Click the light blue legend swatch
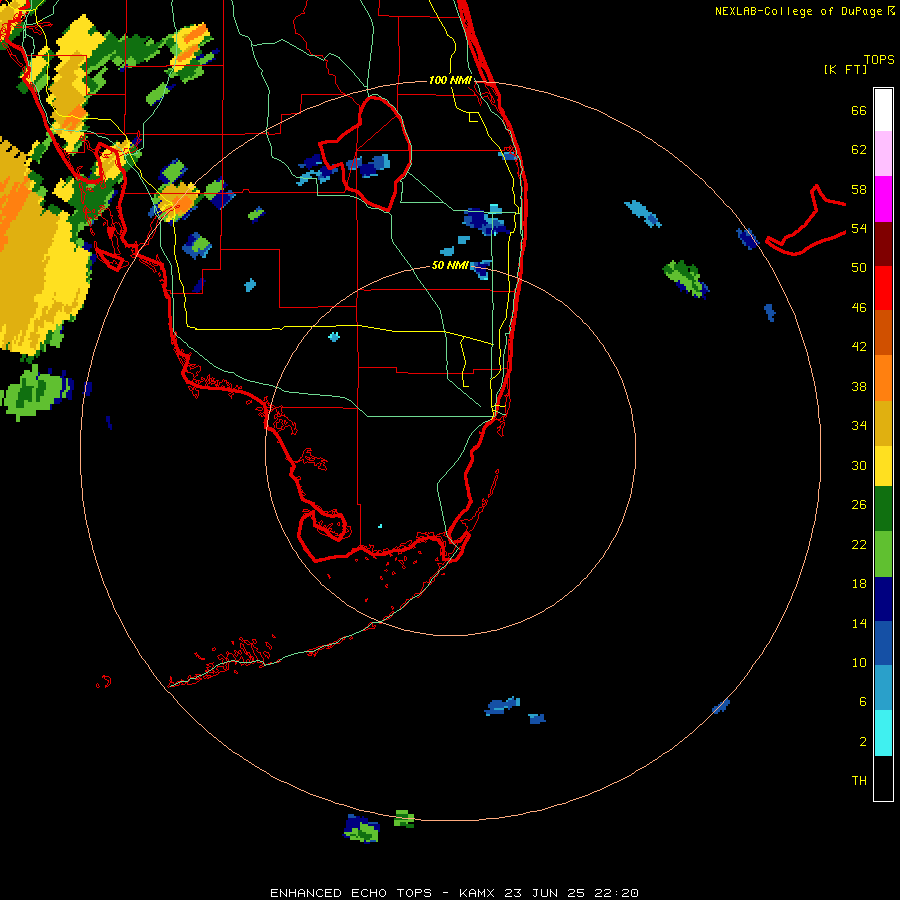This screenshot has width=900, height=900. tap(883, 688)
